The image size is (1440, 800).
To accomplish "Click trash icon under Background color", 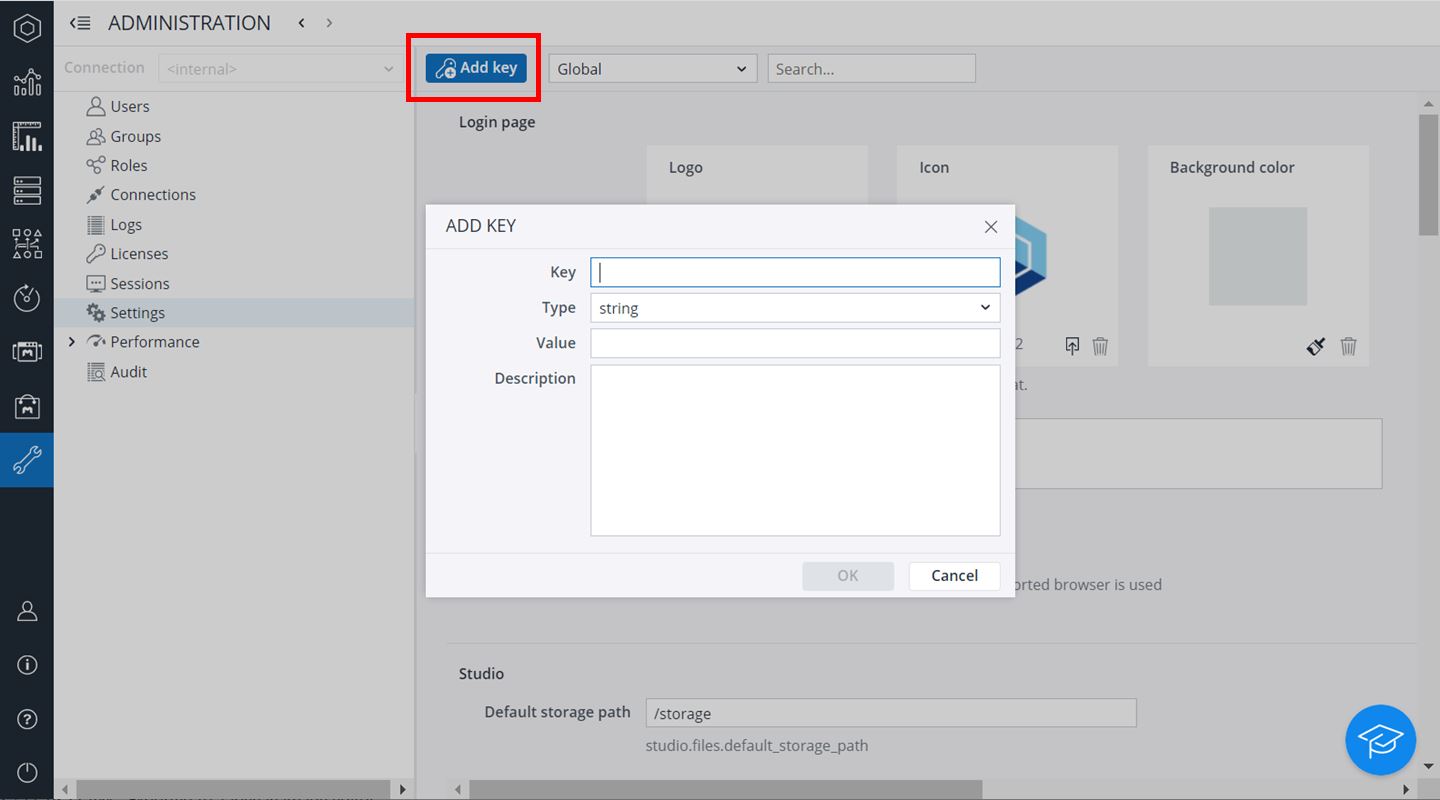I will point(1348,346).
